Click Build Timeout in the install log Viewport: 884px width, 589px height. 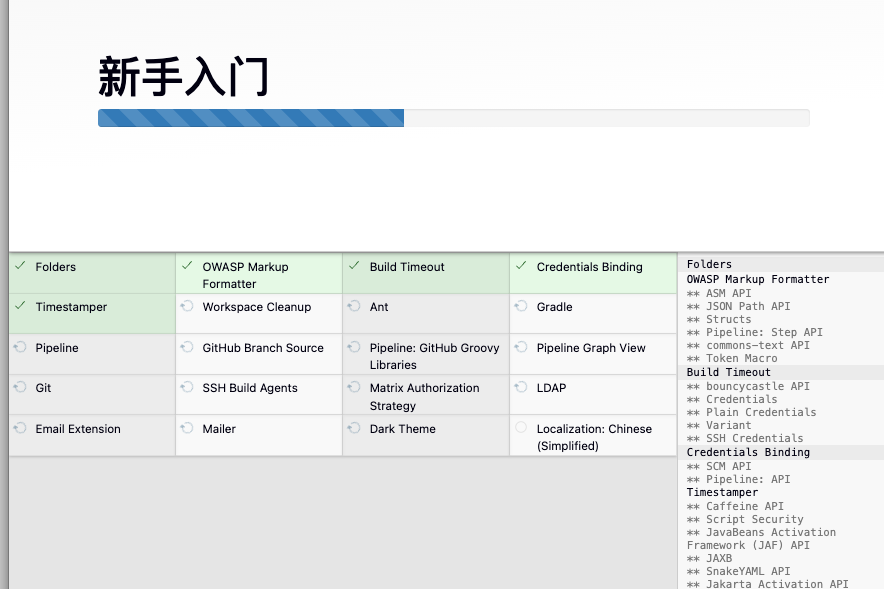click(x=728, y=372)
